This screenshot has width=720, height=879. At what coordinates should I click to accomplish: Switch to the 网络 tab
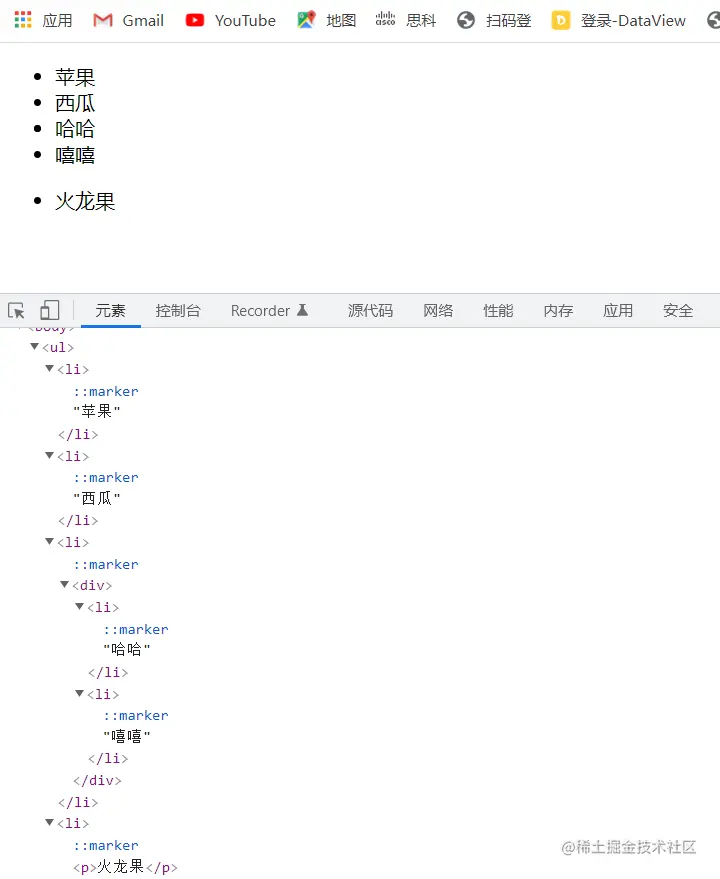(438, 311)
